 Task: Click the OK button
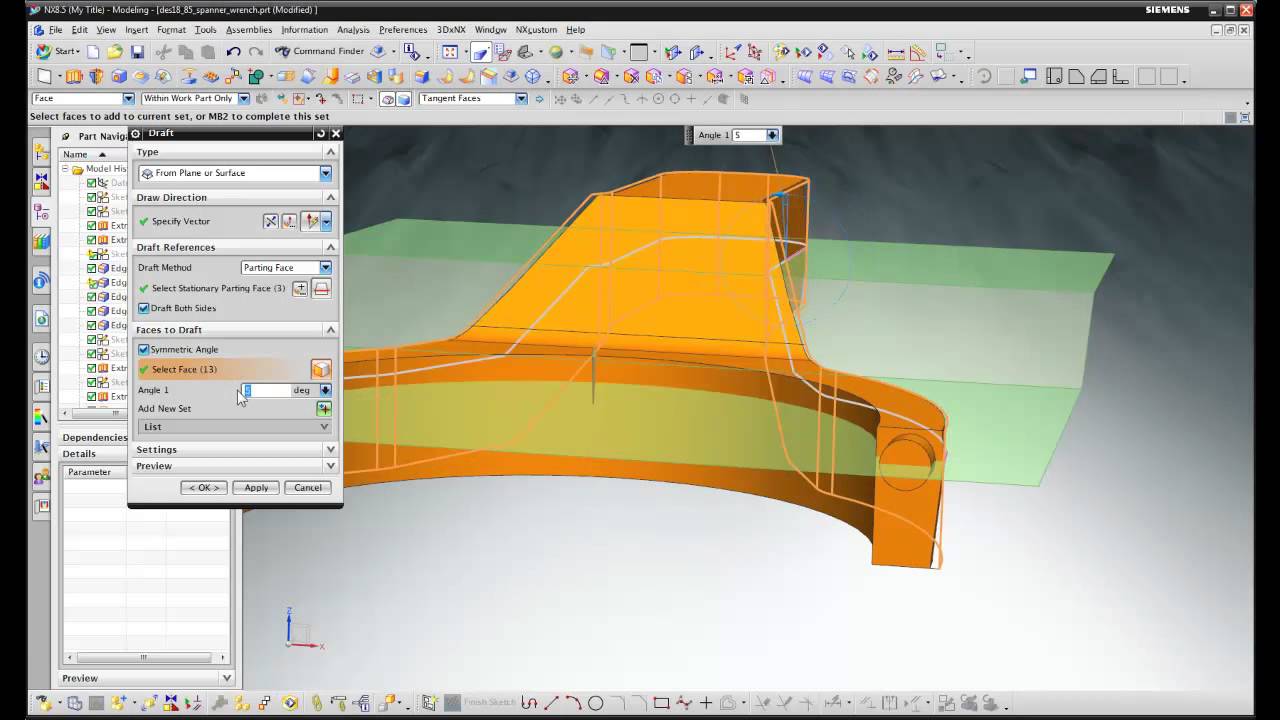coord(203,487)
